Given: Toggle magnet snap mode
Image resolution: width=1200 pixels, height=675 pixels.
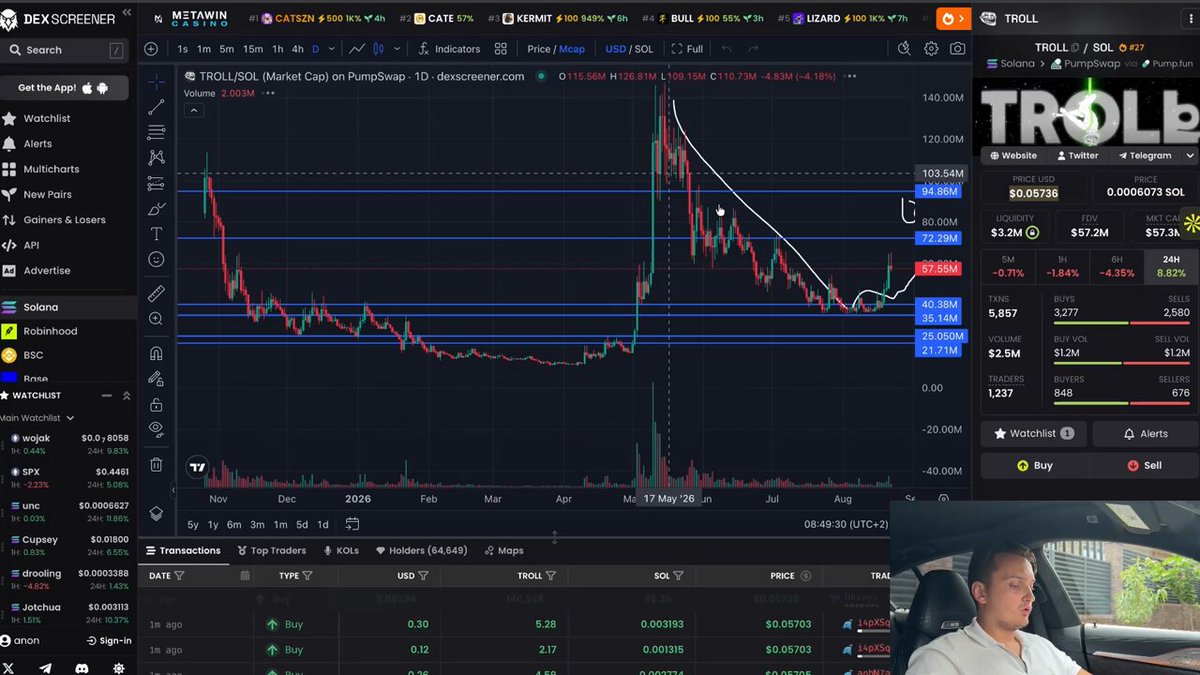Looking at the screenshot, I should (x=156, y=353).
